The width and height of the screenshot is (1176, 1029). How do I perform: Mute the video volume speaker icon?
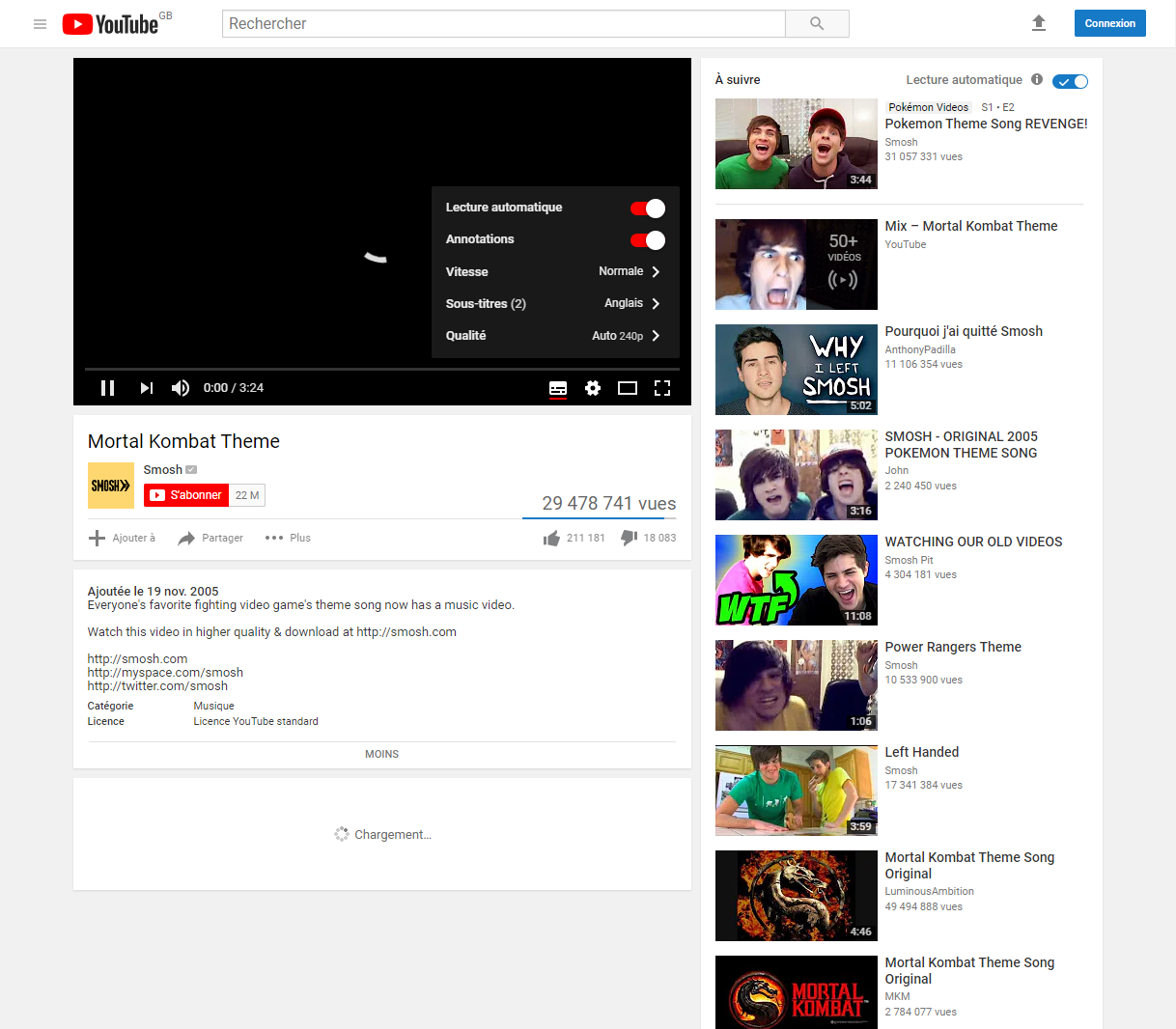[181, 388]
